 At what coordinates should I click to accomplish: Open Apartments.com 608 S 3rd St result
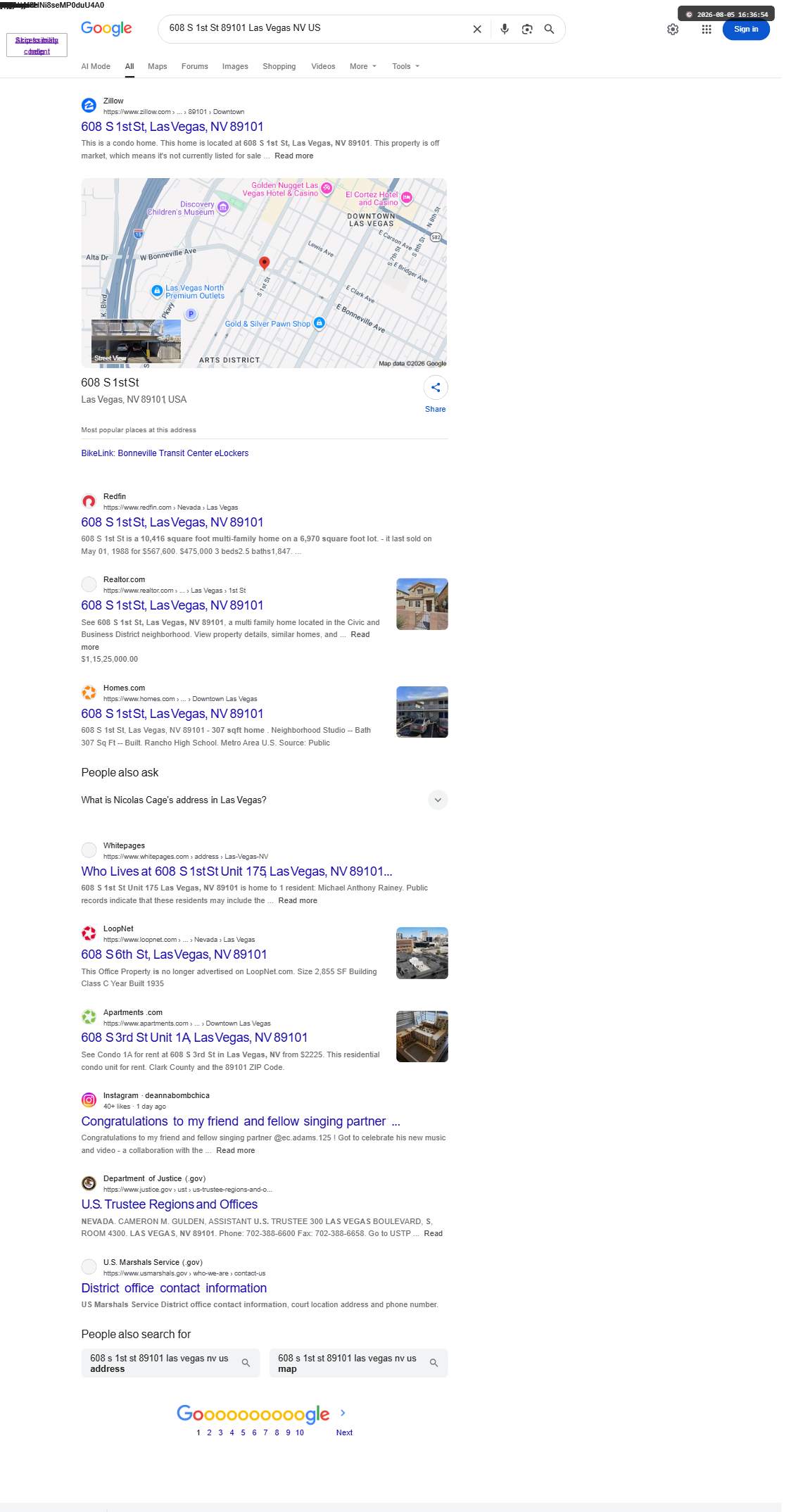[194, 1038]
